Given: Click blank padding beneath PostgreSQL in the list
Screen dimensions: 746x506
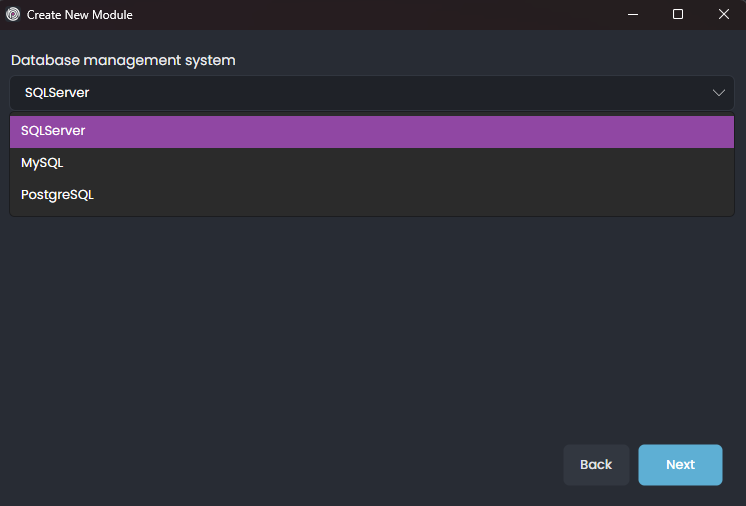Looking at the screenshot, I should point(372,212).
